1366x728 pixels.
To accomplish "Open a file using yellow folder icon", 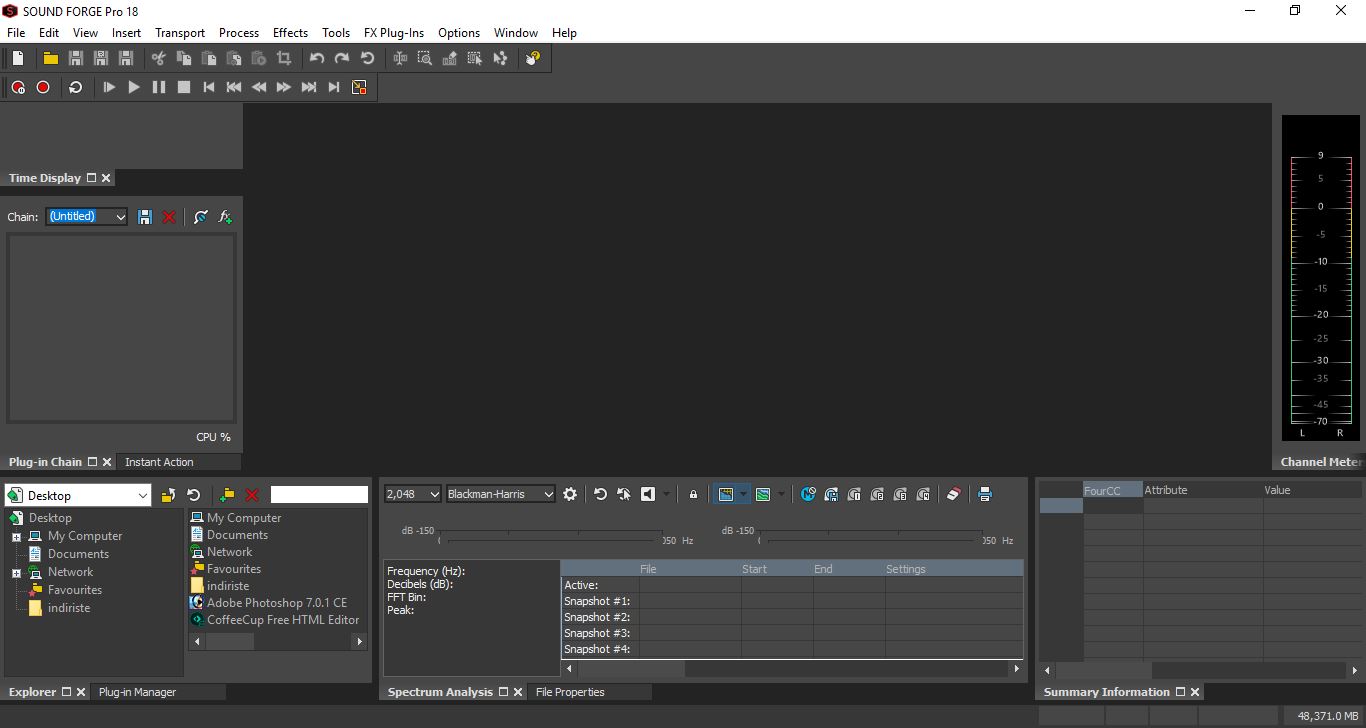I will click(50, 58).
